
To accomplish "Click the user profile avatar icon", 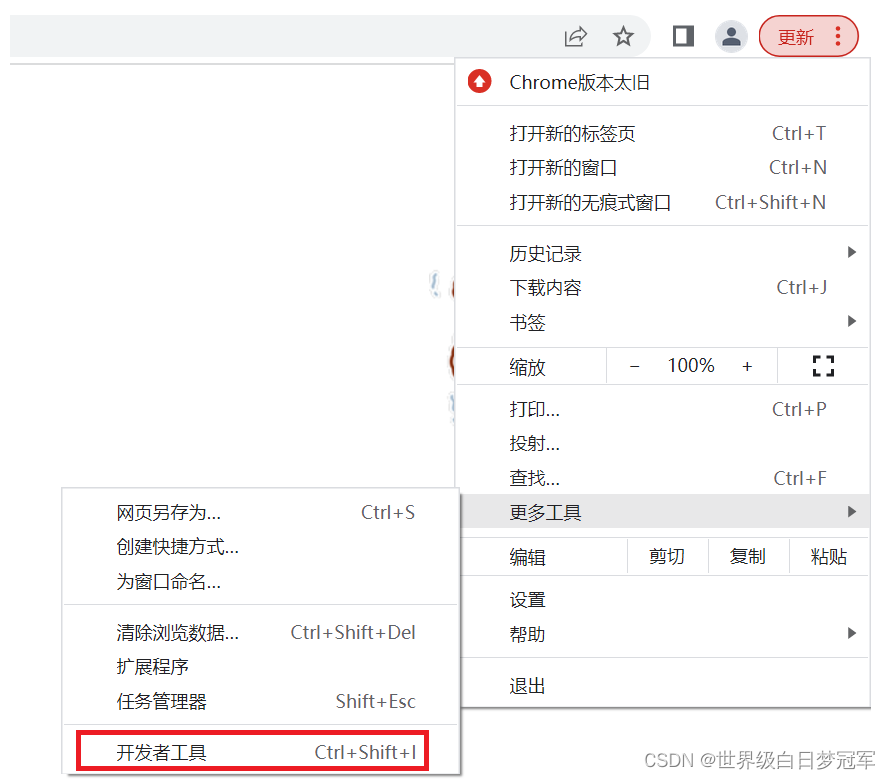I will 731,36.
